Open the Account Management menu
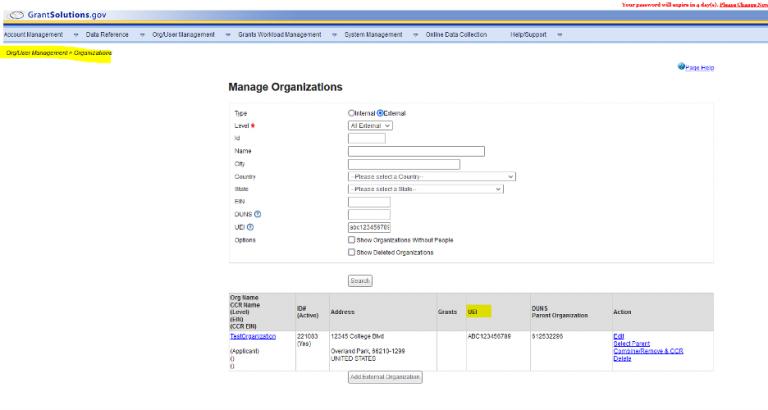The height and width of the screenshot is (410, 768). pyautogui.click(x=34, y=35)
